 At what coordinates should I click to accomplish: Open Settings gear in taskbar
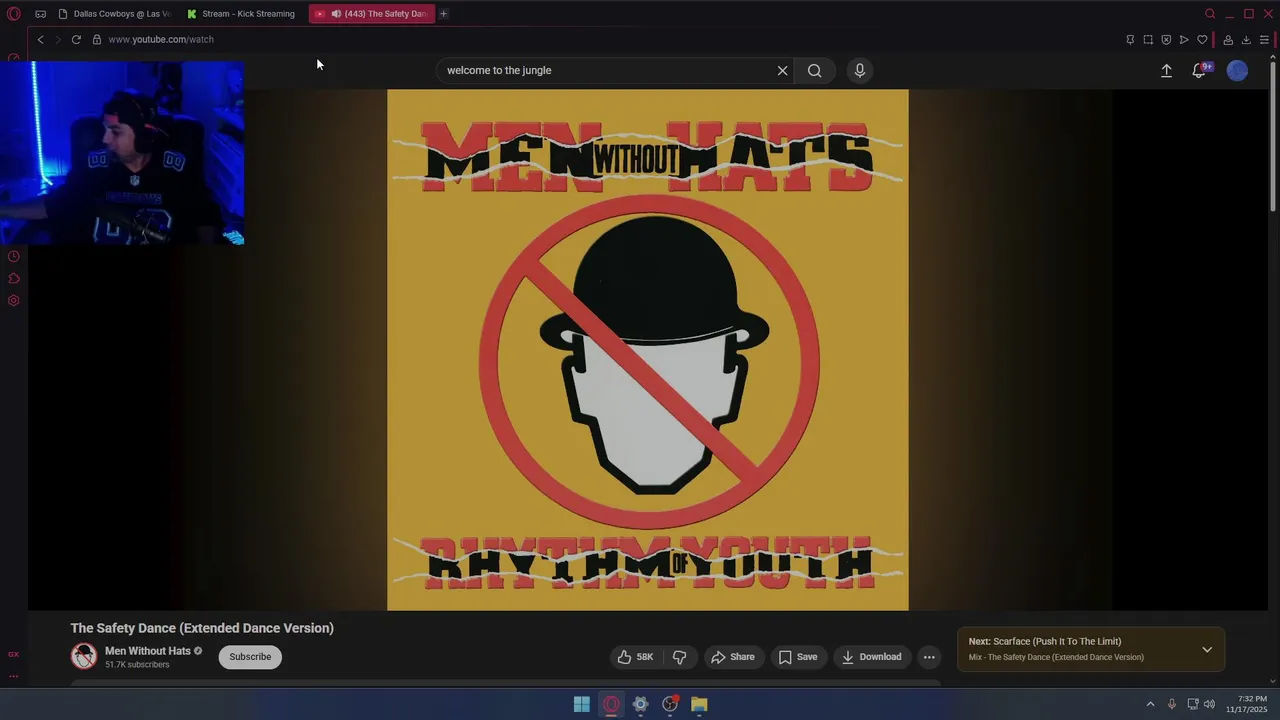tap(641, 705)
